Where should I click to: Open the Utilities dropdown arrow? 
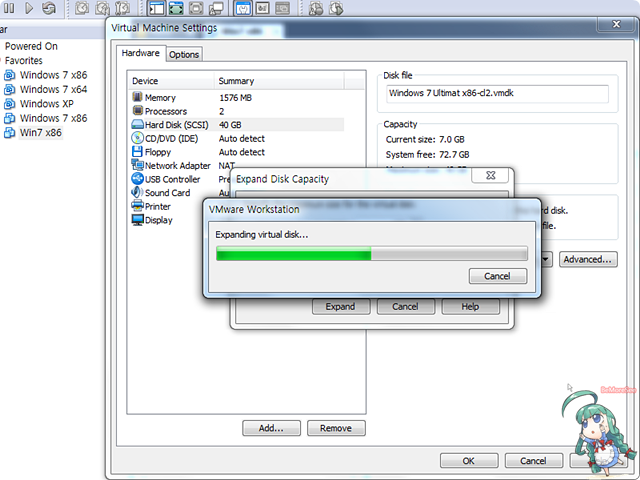[x=547, y=259]
